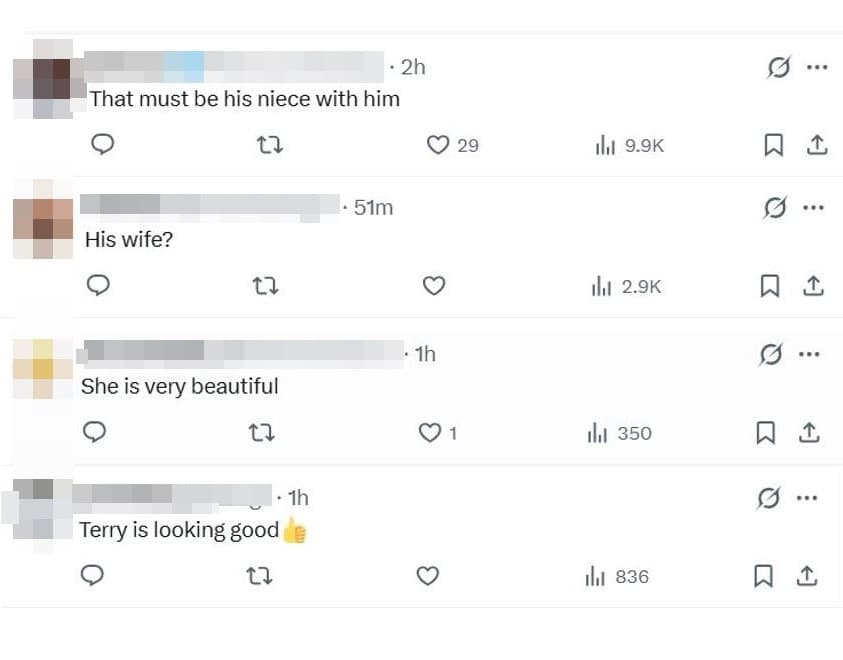Screen dimensions: 843x660
Task: View analytics showing 9.9K views
Action: click(630, 145)
